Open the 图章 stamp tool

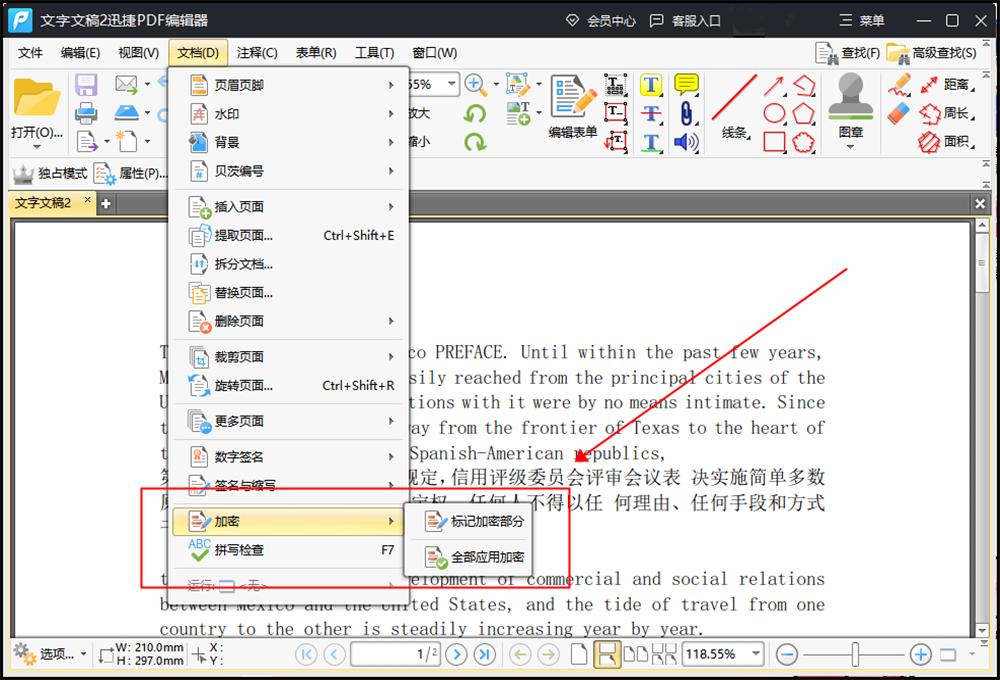tap(849, 110)
